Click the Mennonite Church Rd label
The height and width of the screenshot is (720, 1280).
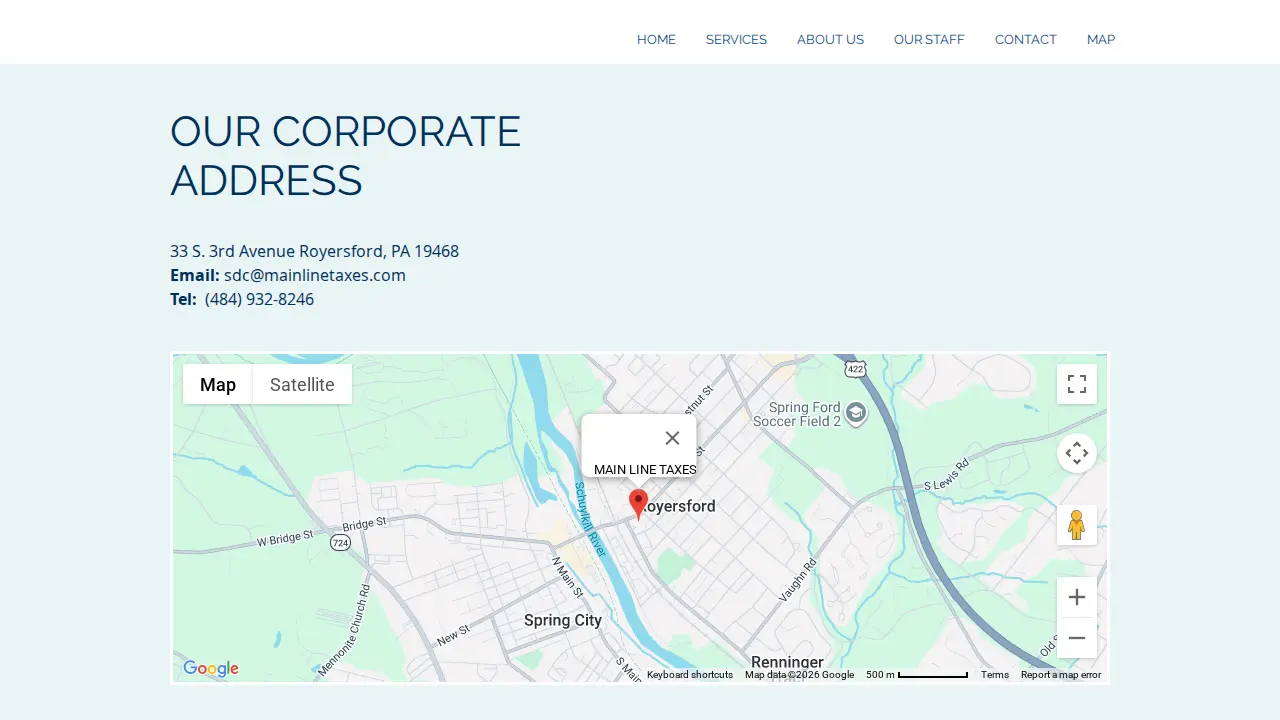[344, 630]
